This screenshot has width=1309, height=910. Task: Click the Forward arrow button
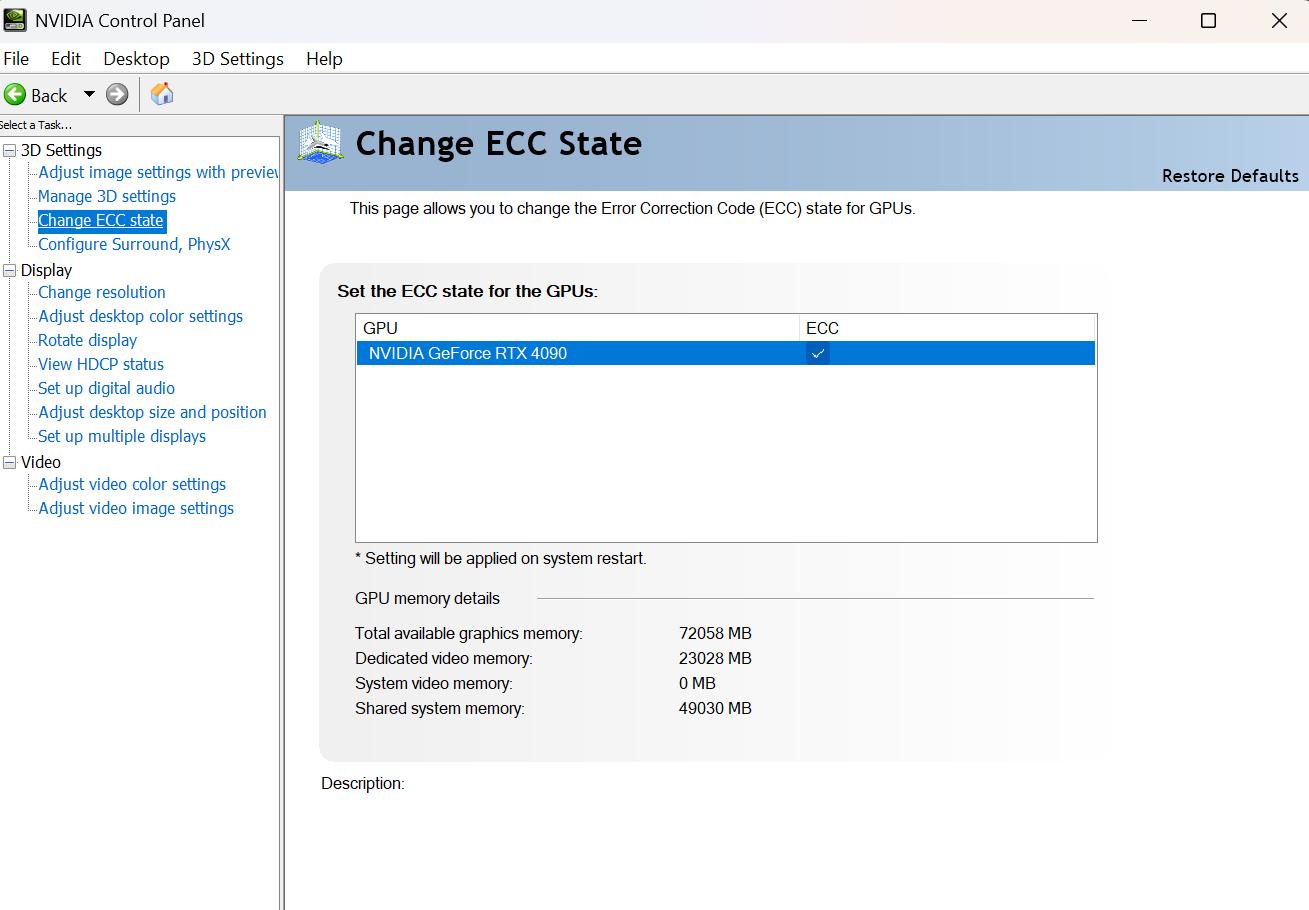[117, 95]
